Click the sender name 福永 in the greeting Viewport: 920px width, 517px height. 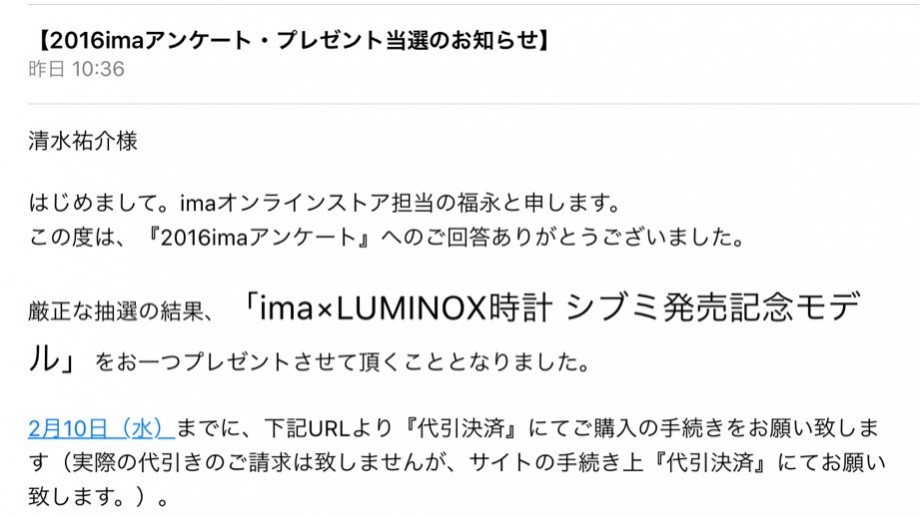point(479,203)
